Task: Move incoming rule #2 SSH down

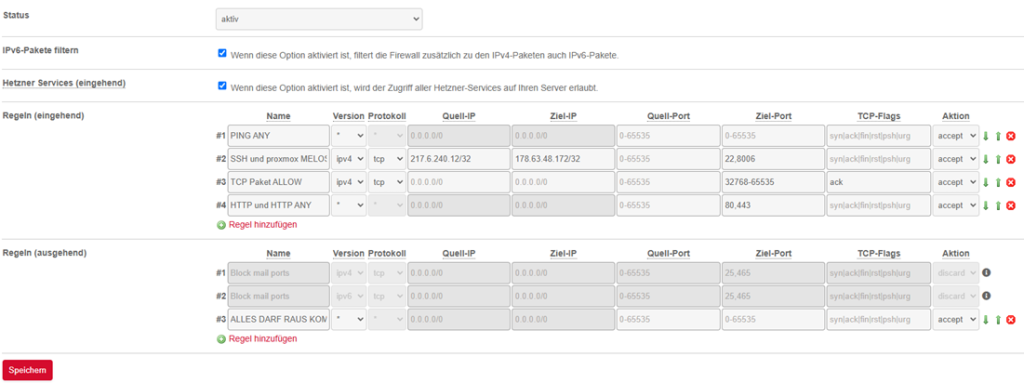Action: click(986, 159)
